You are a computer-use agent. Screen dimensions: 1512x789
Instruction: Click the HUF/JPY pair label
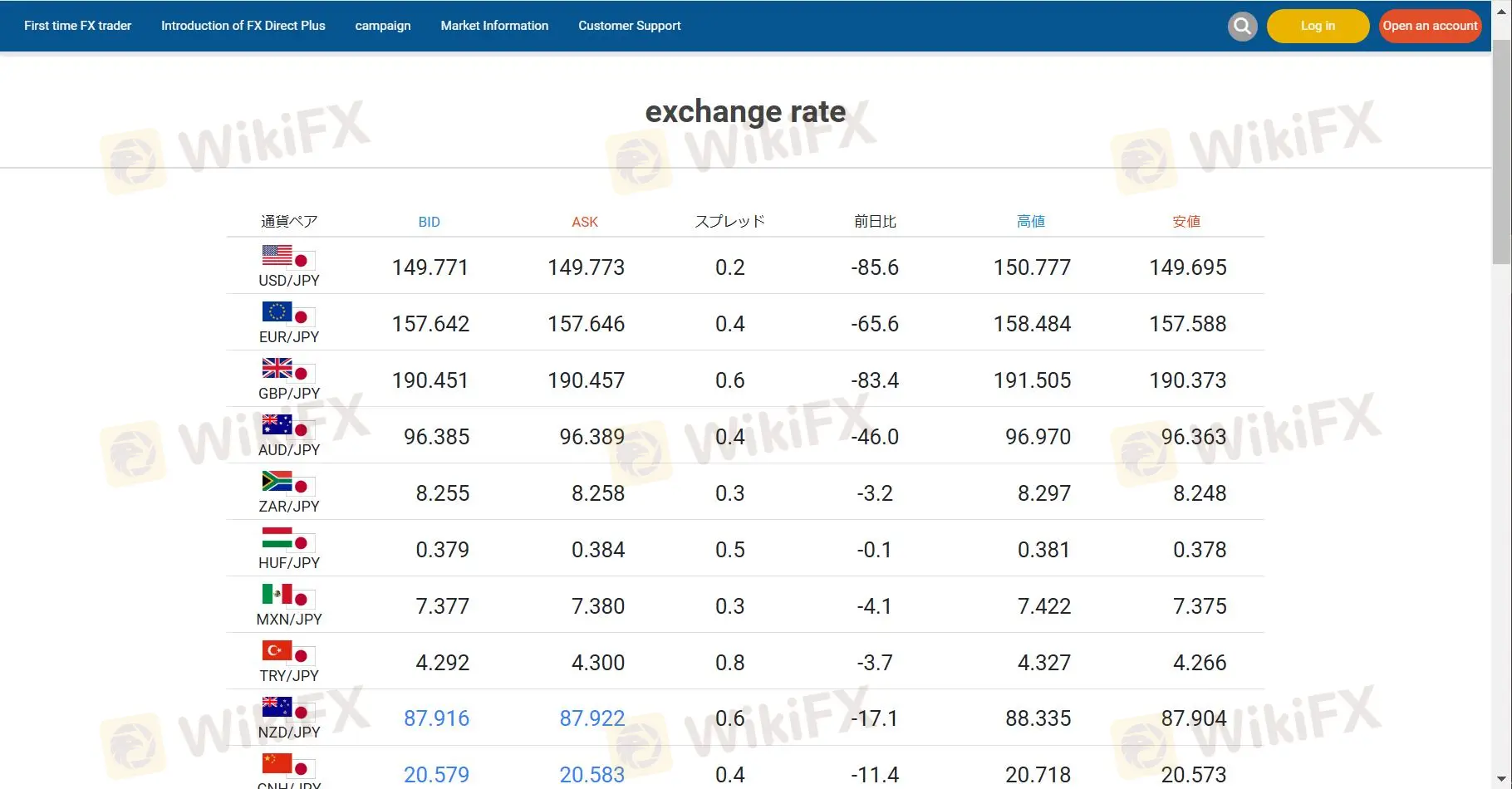coord(289,563)
